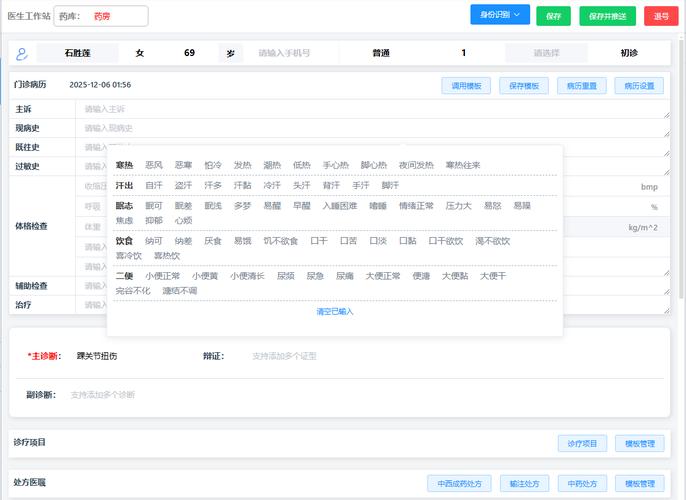Select symptom tag 厌食
686x500 pixels.
click(x=213, y=241)
